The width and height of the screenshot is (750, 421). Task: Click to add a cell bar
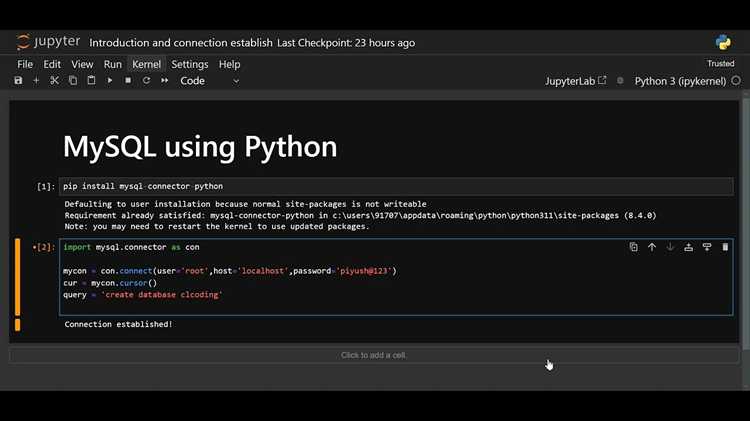pyautogui.click(x=374, y=355)
